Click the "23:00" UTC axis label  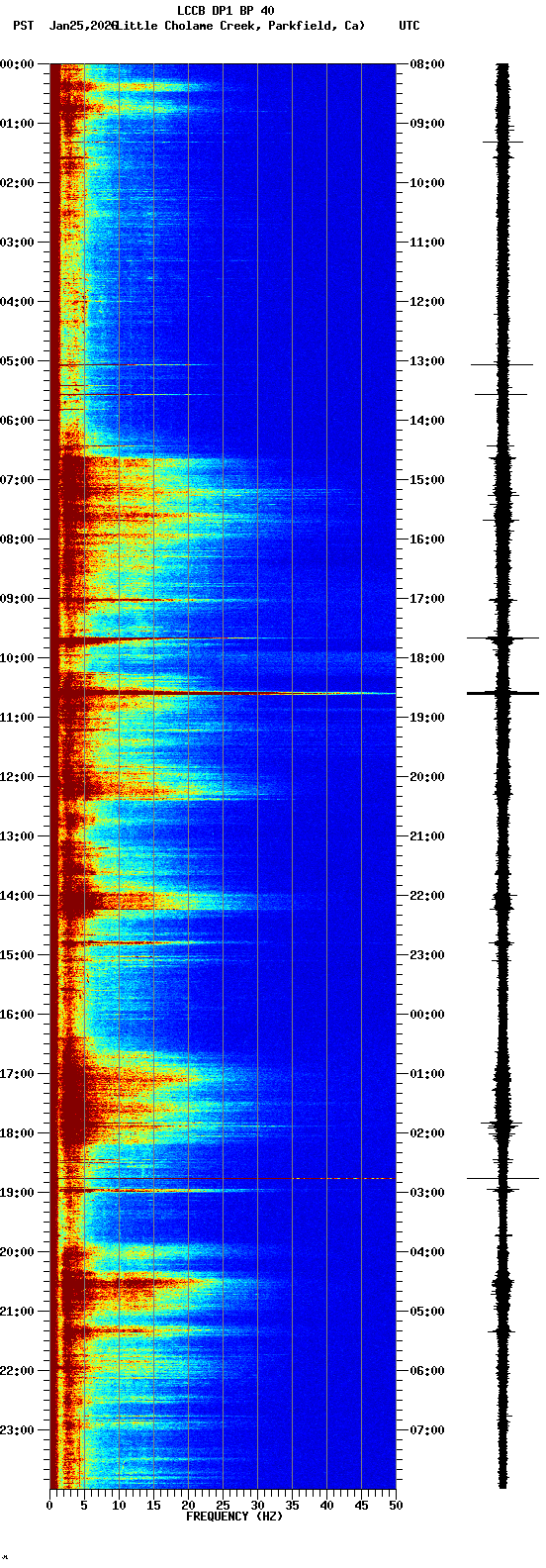click(x=427, y=955)
